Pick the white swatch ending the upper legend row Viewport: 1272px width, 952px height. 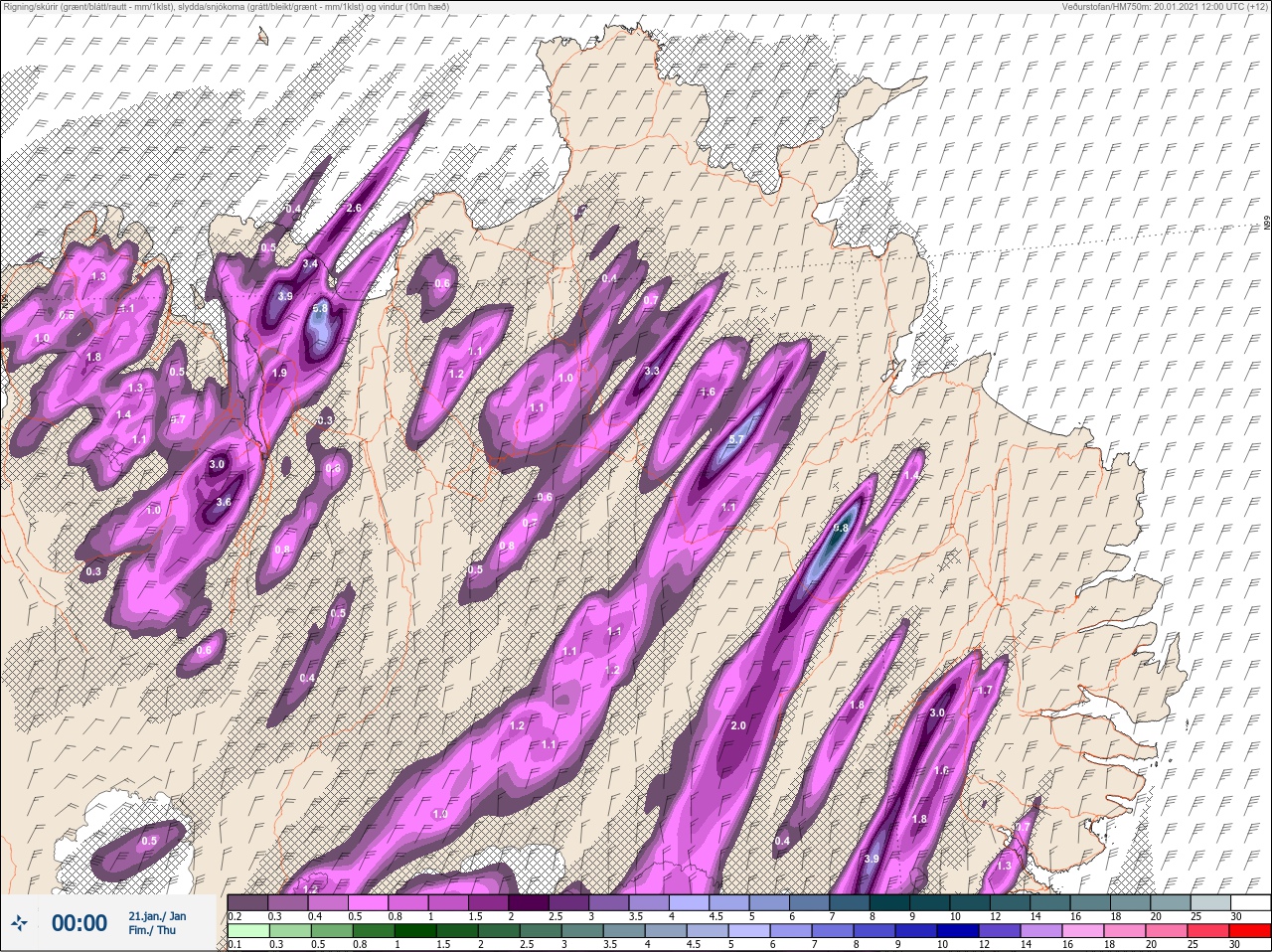click(x=1250, y=902)
